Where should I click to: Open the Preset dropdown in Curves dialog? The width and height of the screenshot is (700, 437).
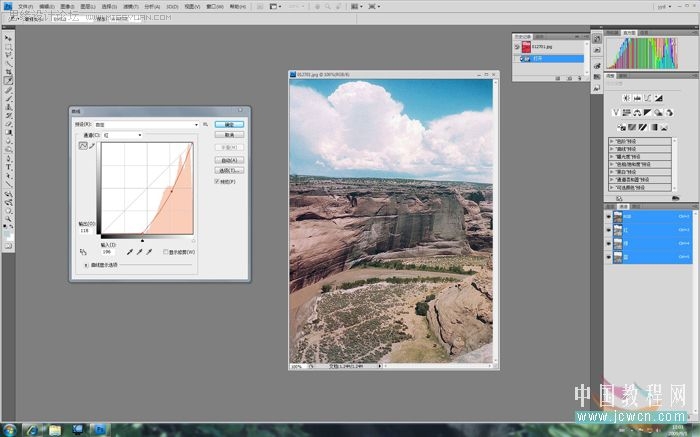(x=146, y=125)
